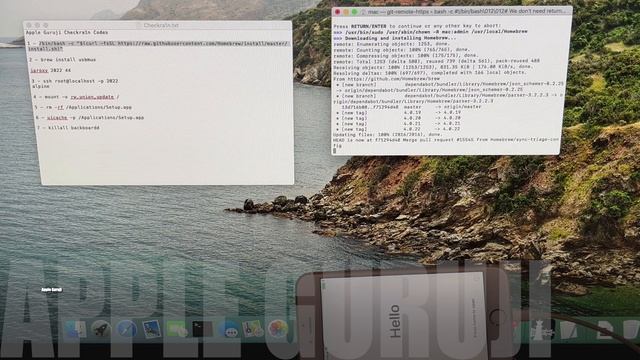
Task: Zoom Terminal window with green button
Action: click(355, 12)
